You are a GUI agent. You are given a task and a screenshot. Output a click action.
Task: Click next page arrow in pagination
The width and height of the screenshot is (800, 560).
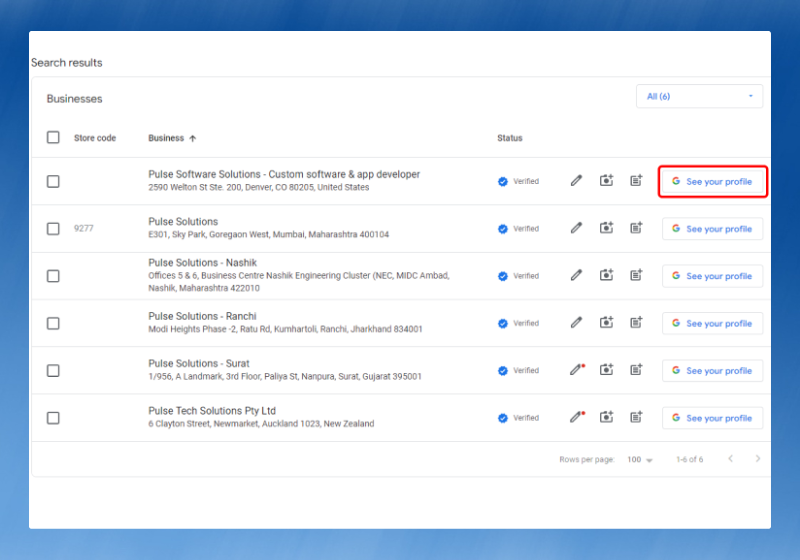(758, 459)
